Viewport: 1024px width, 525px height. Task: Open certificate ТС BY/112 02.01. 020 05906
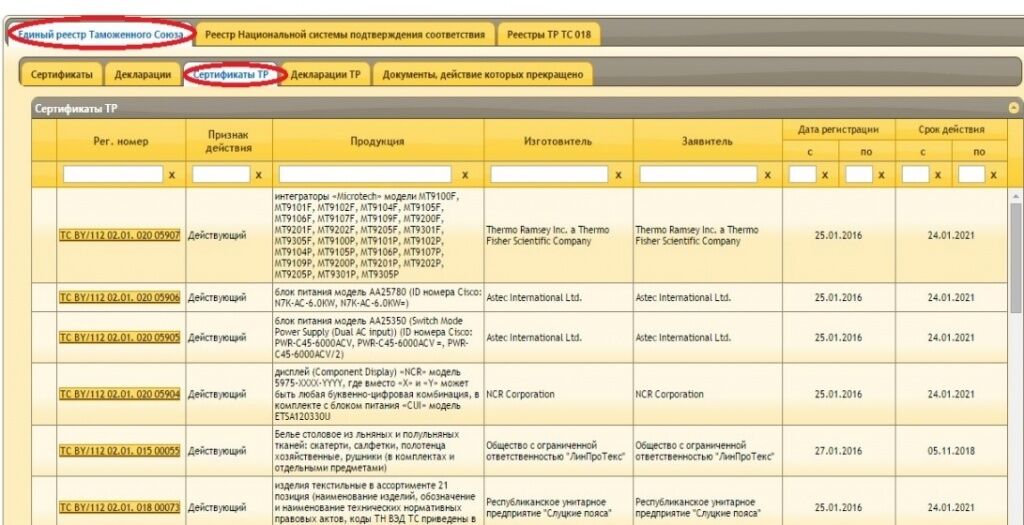point(120,298)
